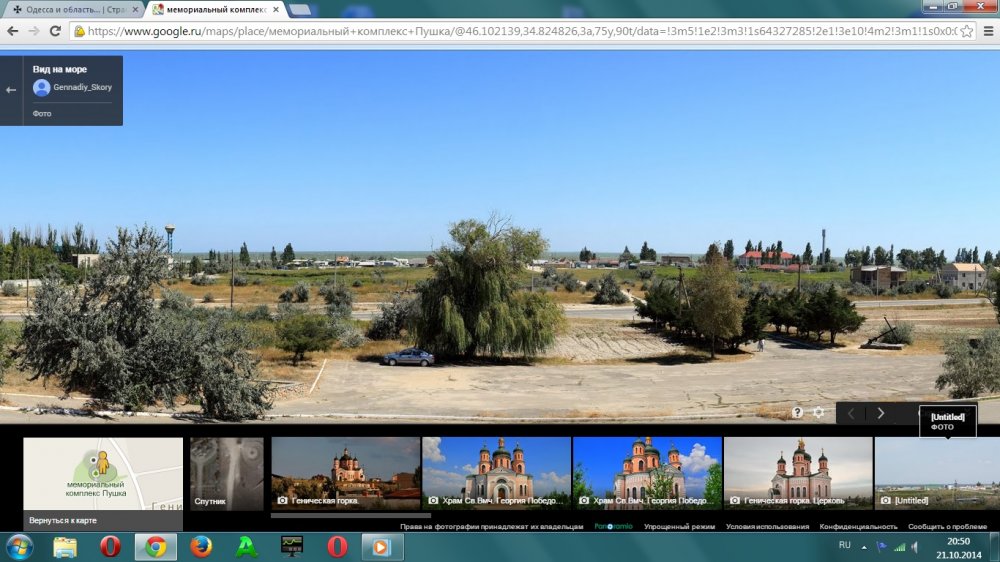Go to next photo with the right chevron
Screen dimensions: 1000x562
[x=881, y=413]
